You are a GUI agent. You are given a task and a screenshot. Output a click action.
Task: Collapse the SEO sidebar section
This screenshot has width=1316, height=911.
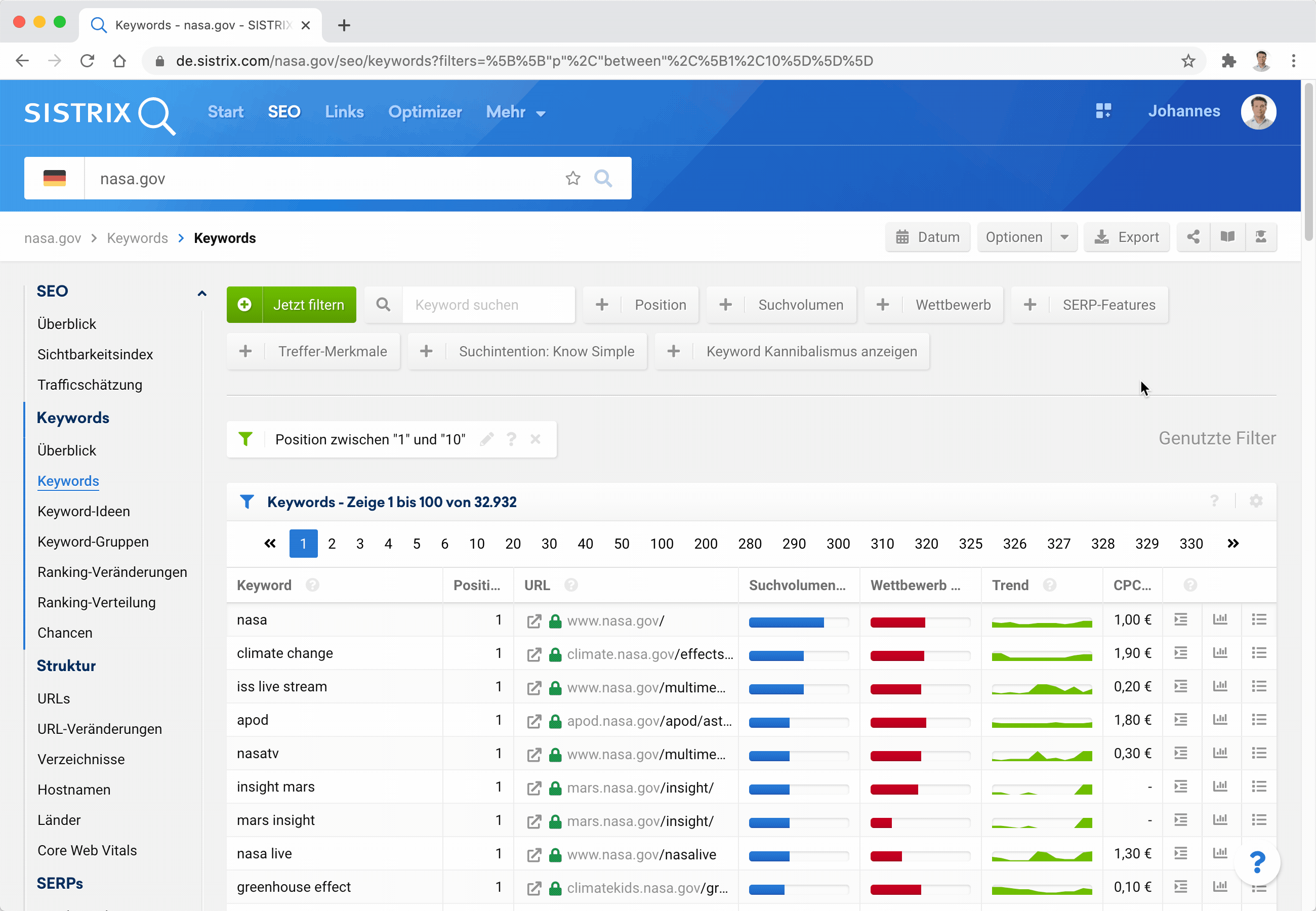(x=201, y=293)
